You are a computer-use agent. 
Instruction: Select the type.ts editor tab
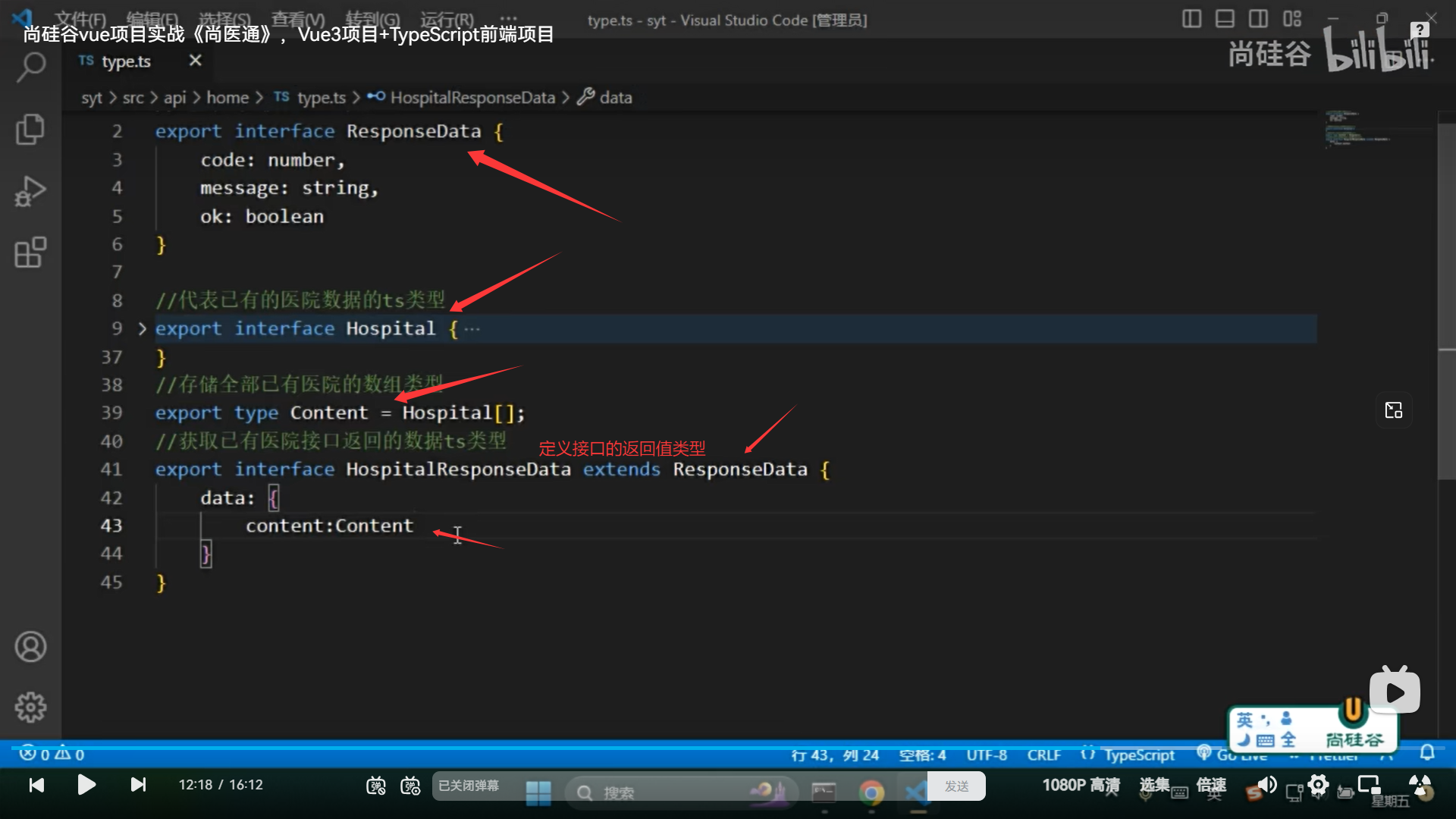click(x=126, y=61)
